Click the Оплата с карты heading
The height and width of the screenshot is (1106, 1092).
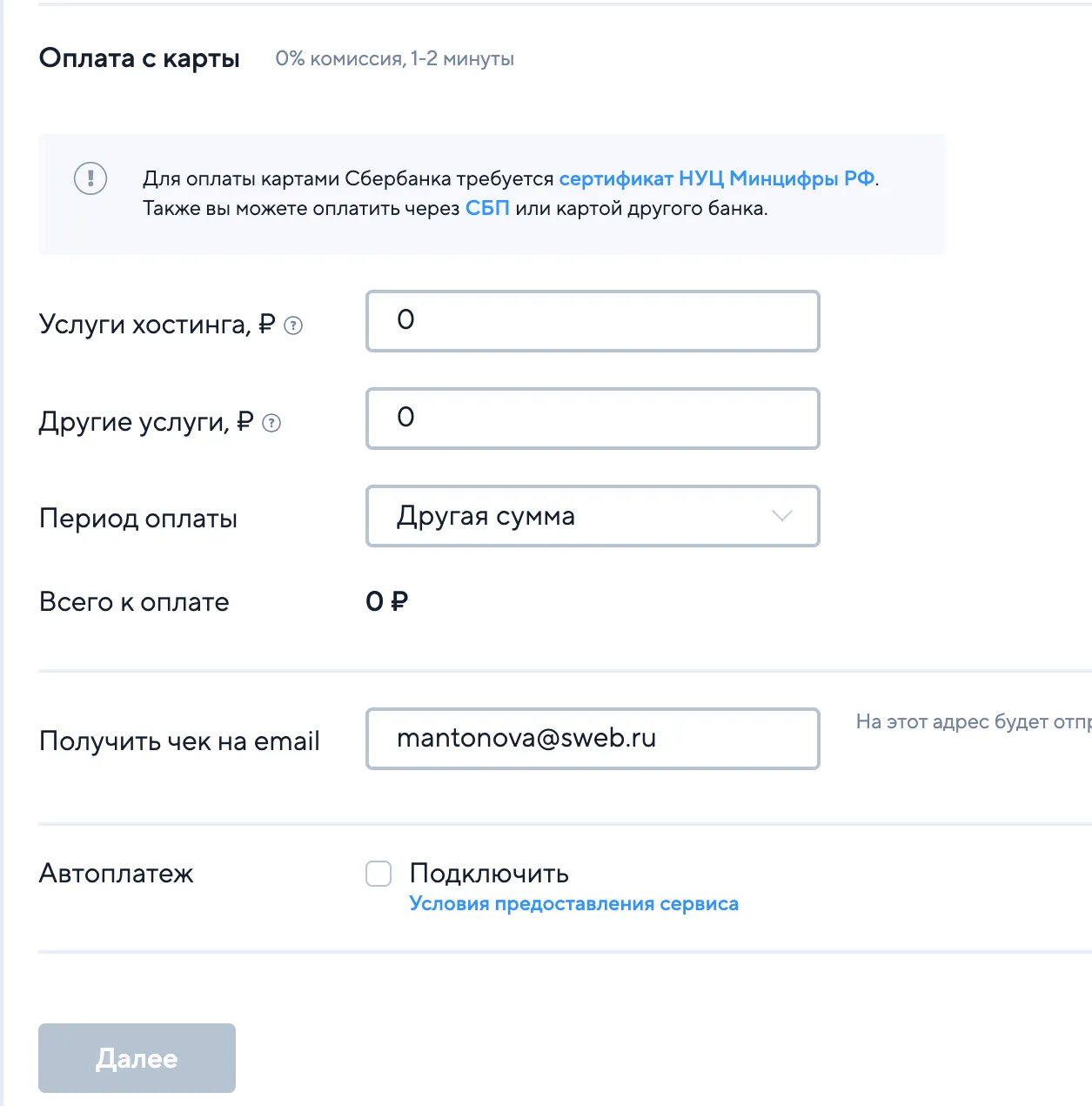(x=139, y=58)
